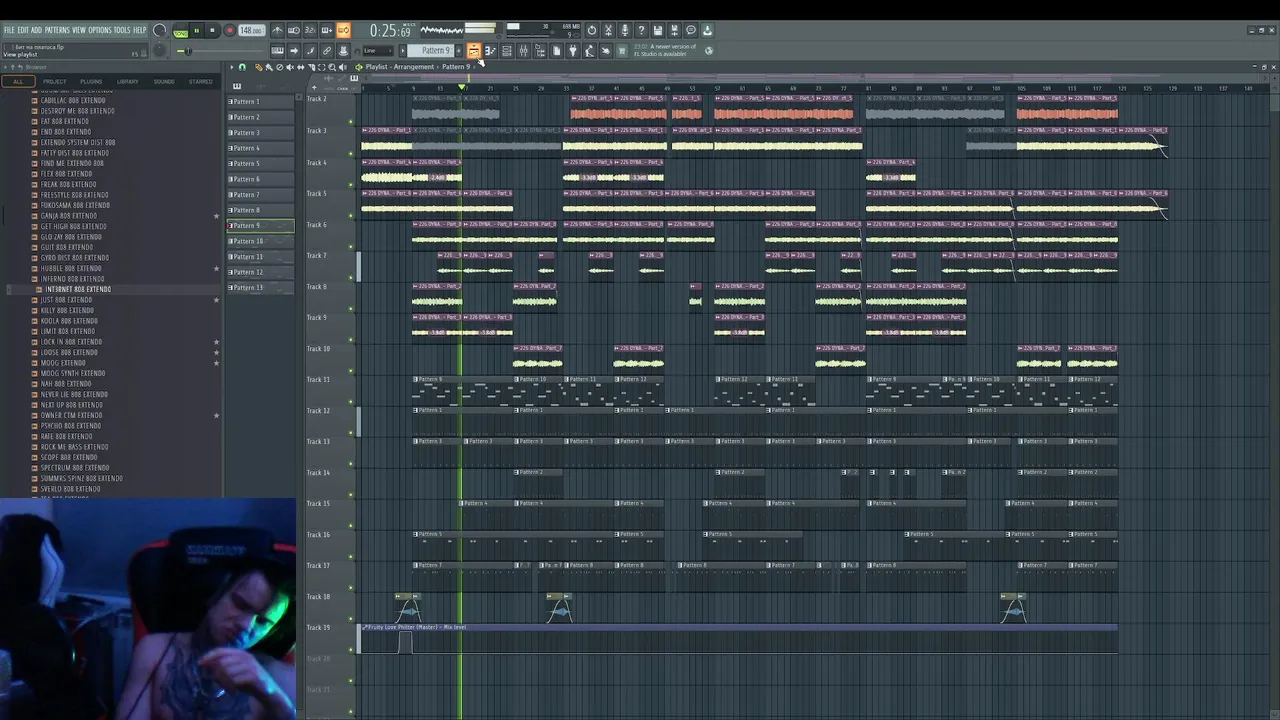This screenshot has height=720, width=1280.
Task: Open the Channel rack window icon
Action: [506, 50]
